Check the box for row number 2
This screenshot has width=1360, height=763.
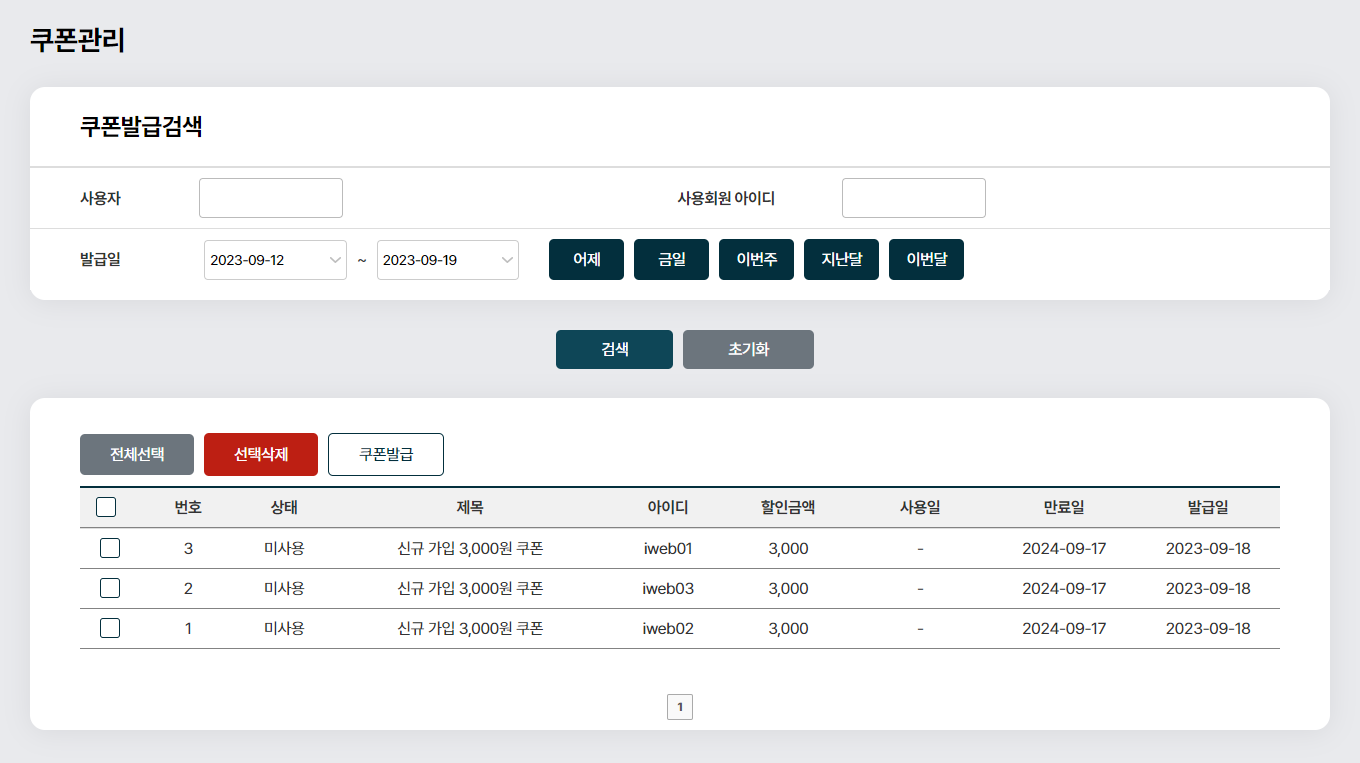point(110,588)
